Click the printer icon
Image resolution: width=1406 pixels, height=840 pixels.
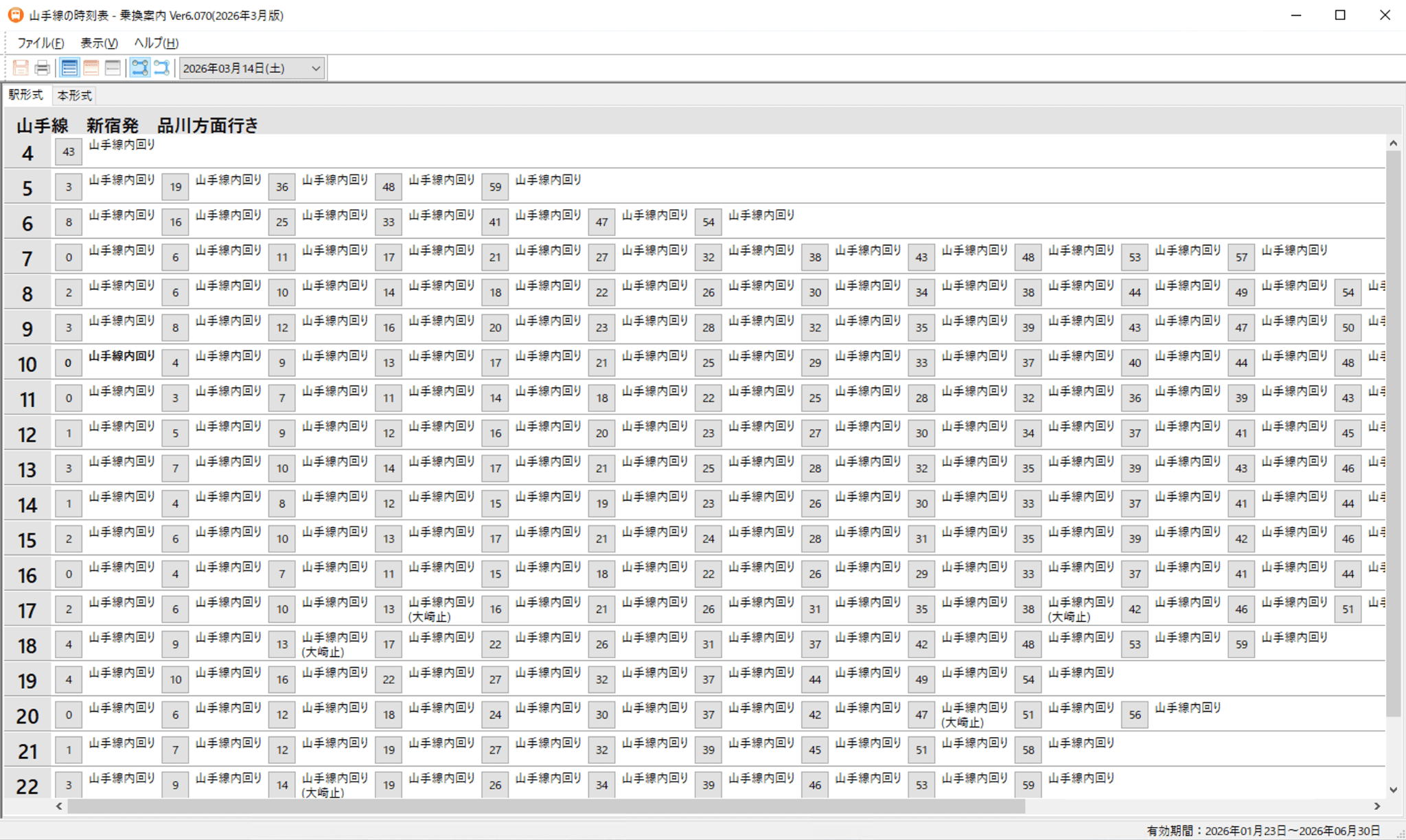click(43, 68)
